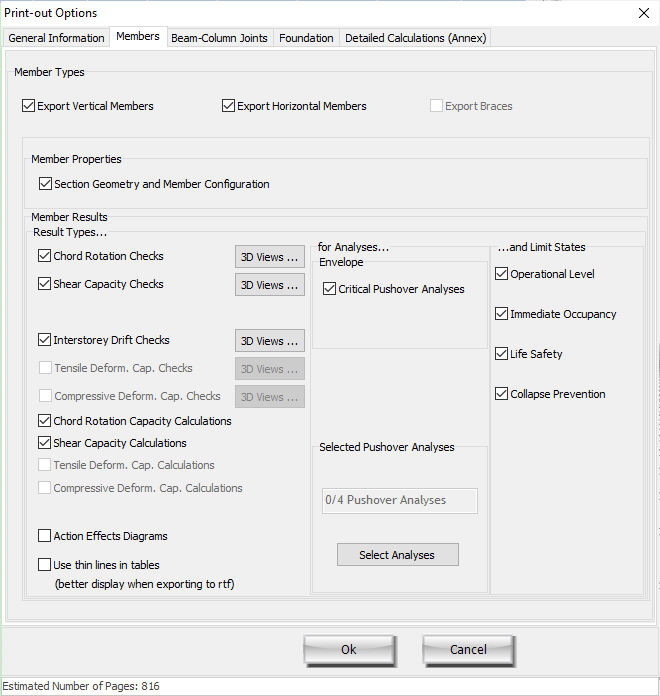Select the Foundation tab
The height and width of the screenshot is (696, 660).
(x=306, y=38)
